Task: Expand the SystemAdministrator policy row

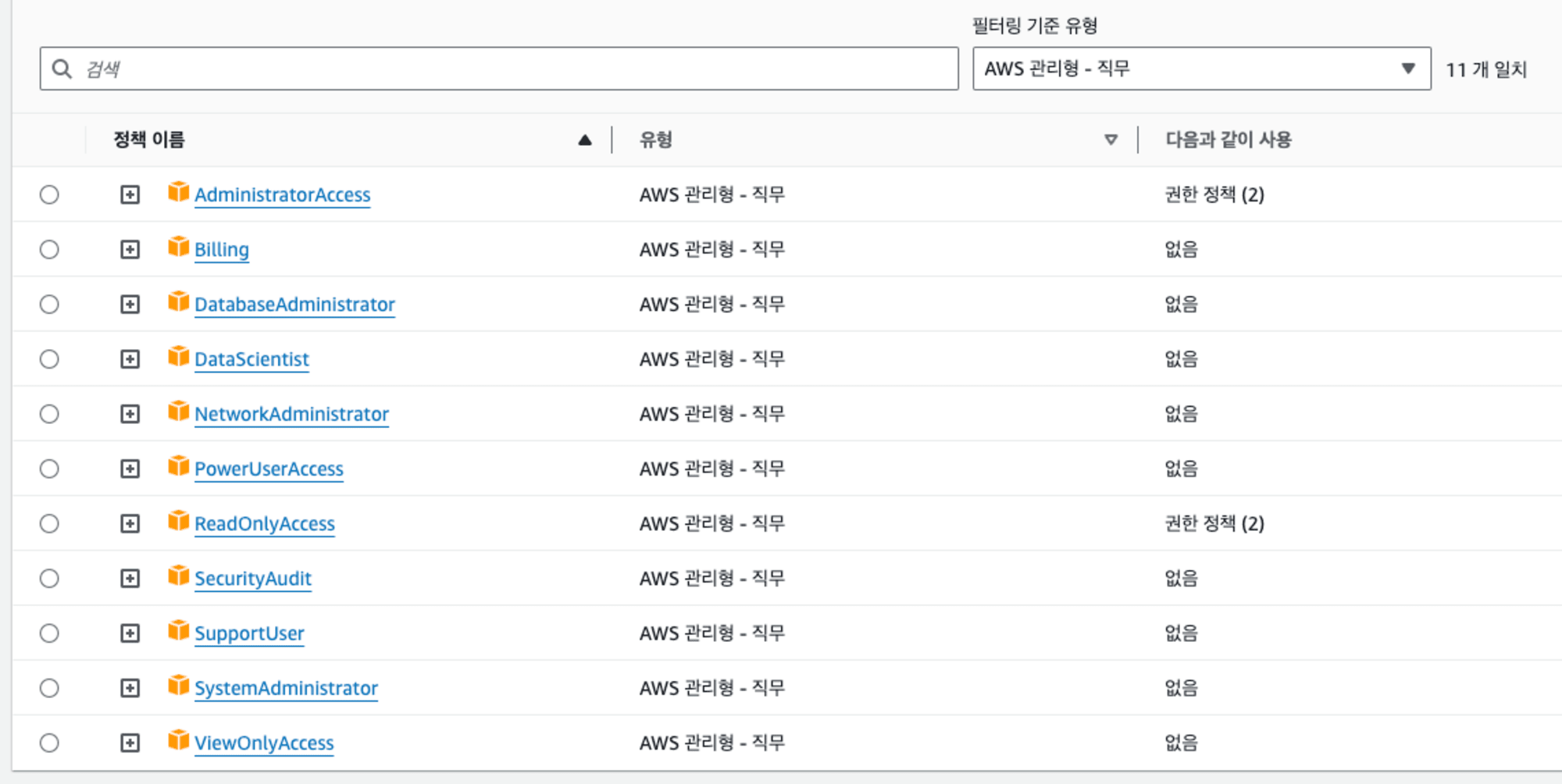Action: click(x=130, y=688)
